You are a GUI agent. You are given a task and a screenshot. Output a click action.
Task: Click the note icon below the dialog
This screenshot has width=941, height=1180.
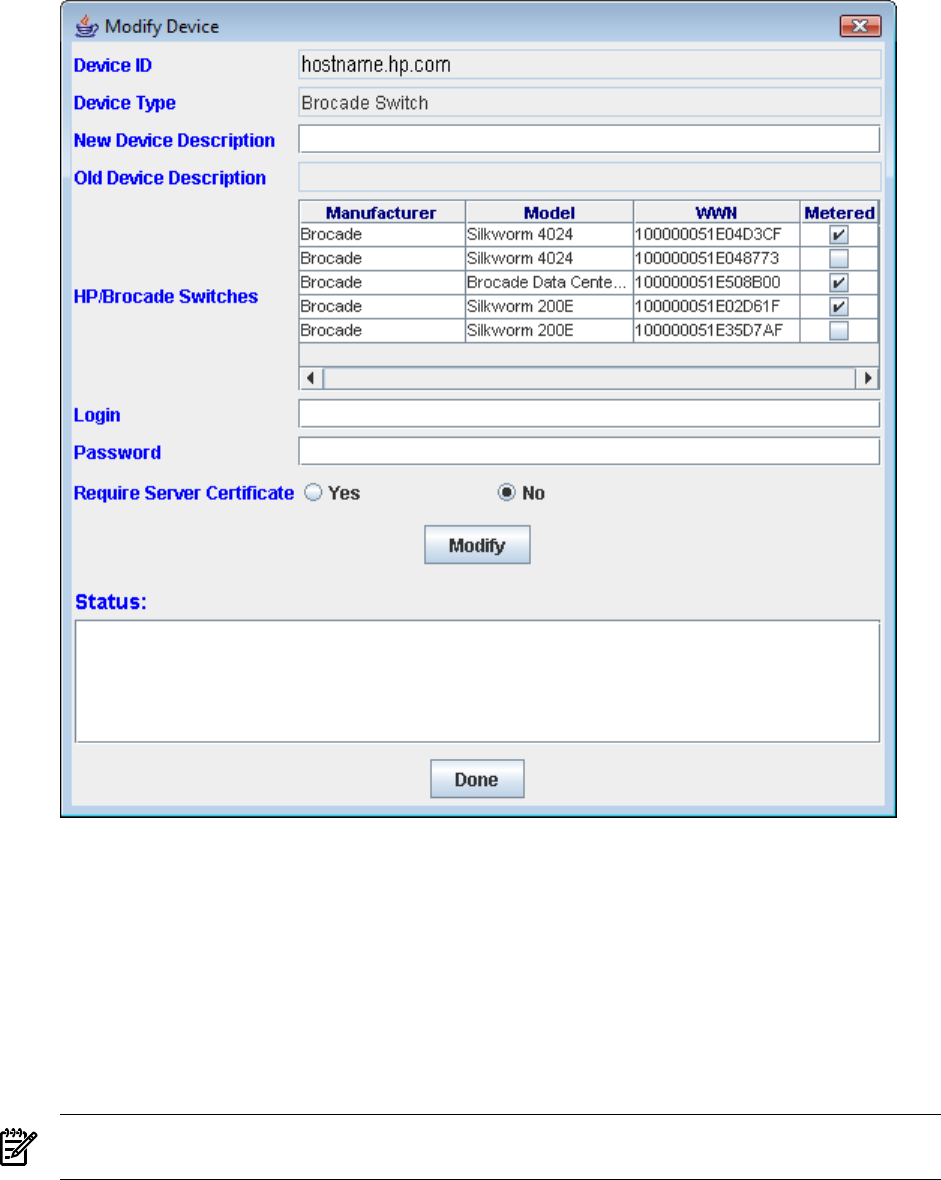coord(18,1147)
